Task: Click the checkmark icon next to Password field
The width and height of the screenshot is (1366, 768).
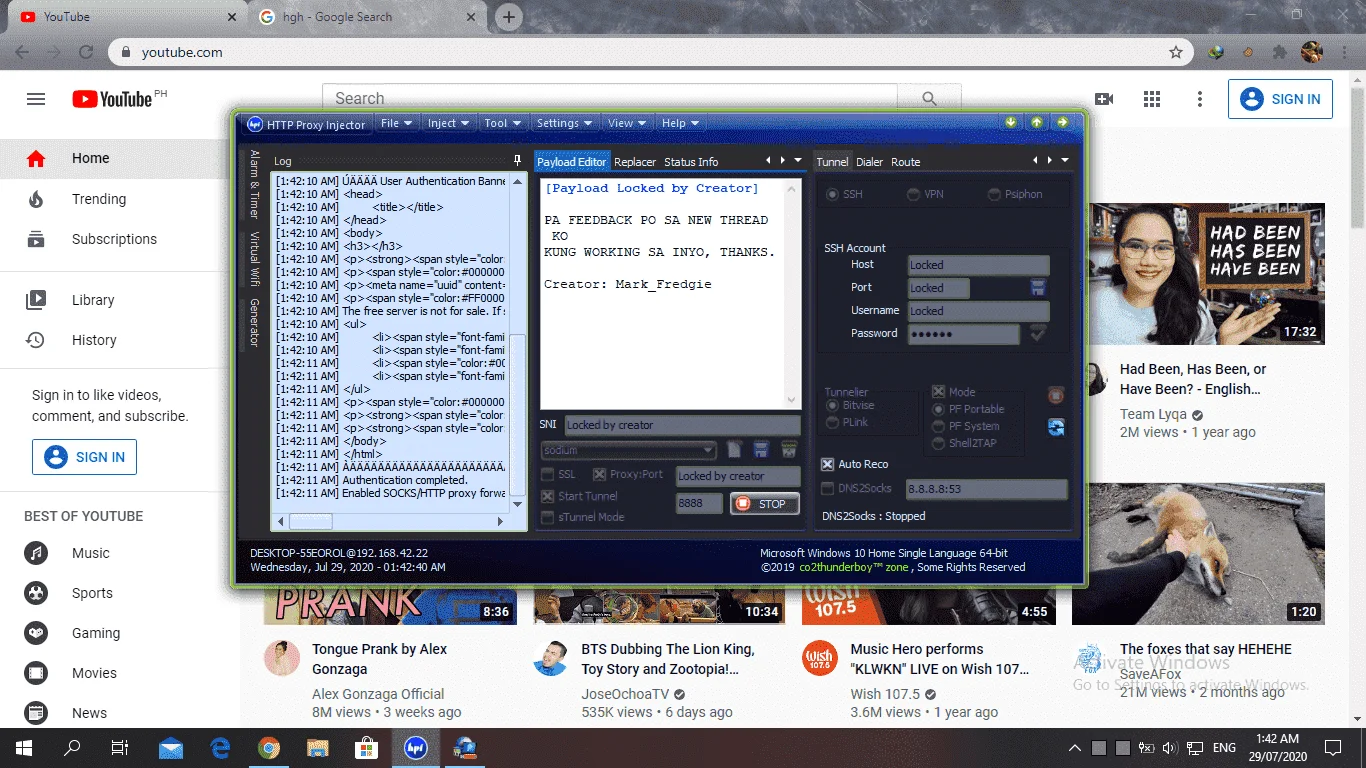Action: point(1038,334)
